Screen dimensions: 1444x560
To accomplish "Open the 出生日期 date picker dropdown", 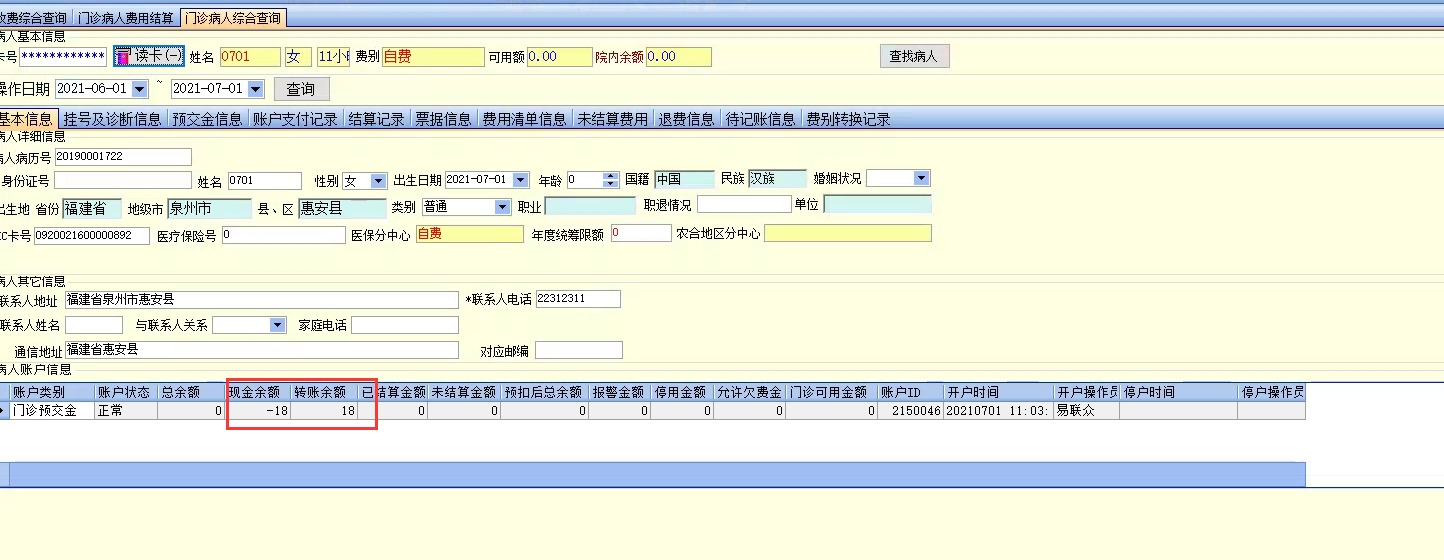I will (x=520, y=181).
